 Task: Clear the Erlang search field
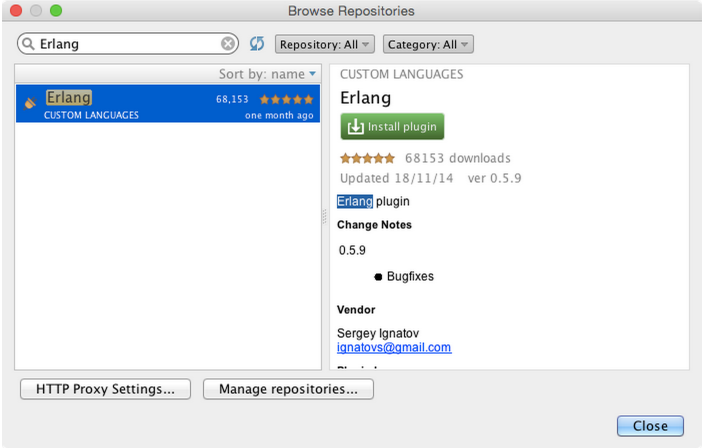pos(227,44)
